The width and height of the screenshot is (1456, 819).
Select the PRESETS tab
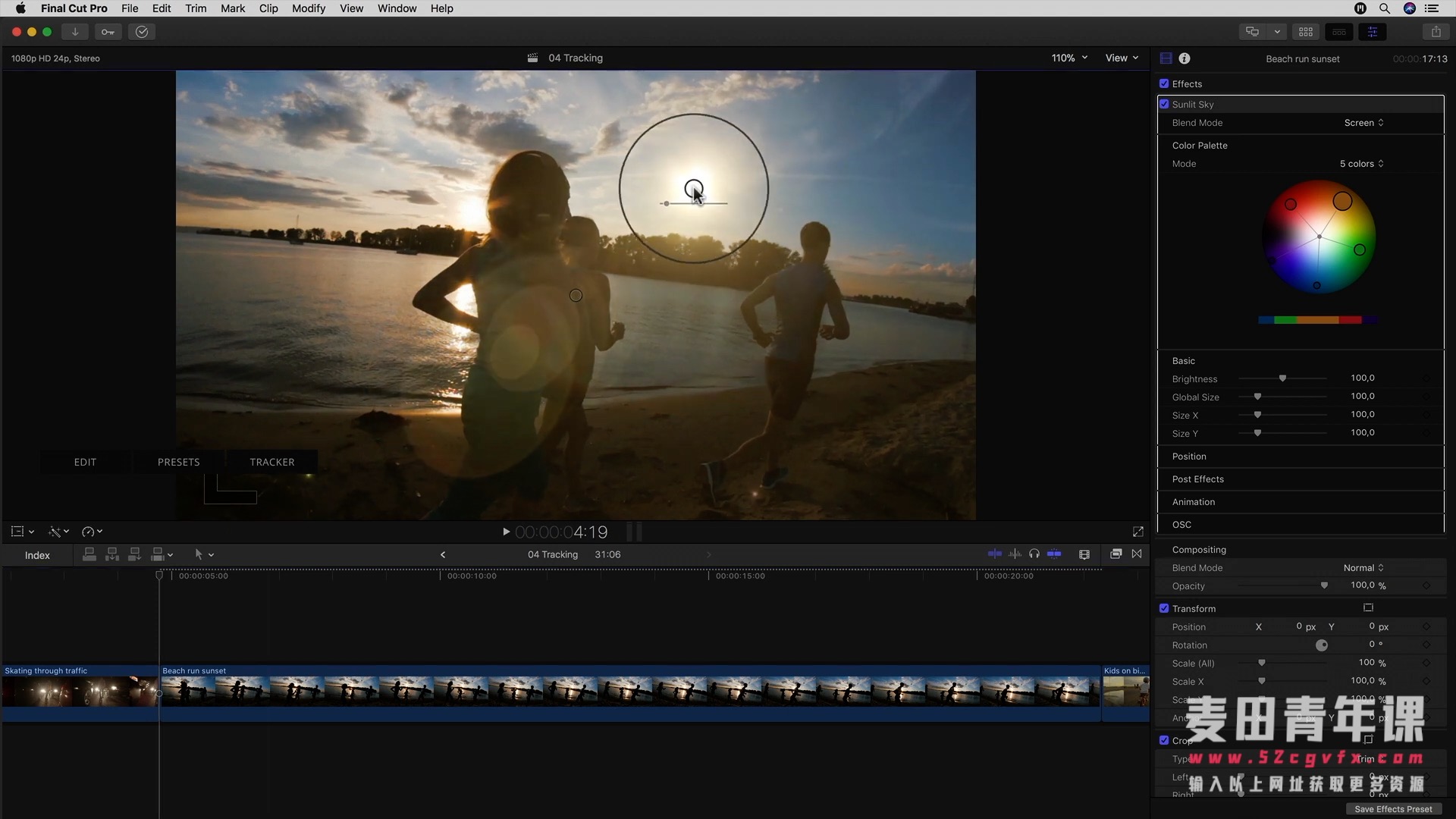(179, 462)
